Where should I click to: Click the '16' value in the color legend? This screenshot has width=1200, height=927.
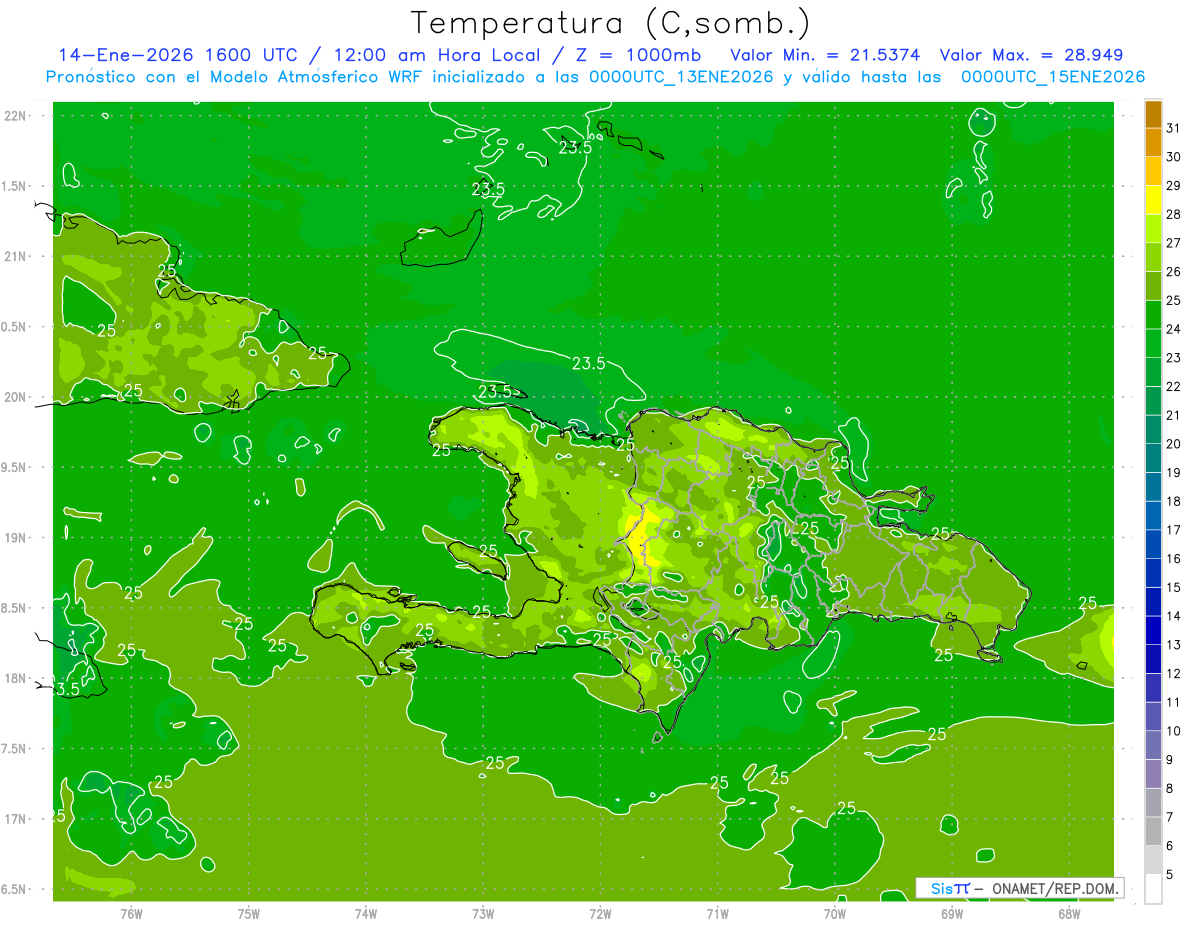pos(1174,558)
